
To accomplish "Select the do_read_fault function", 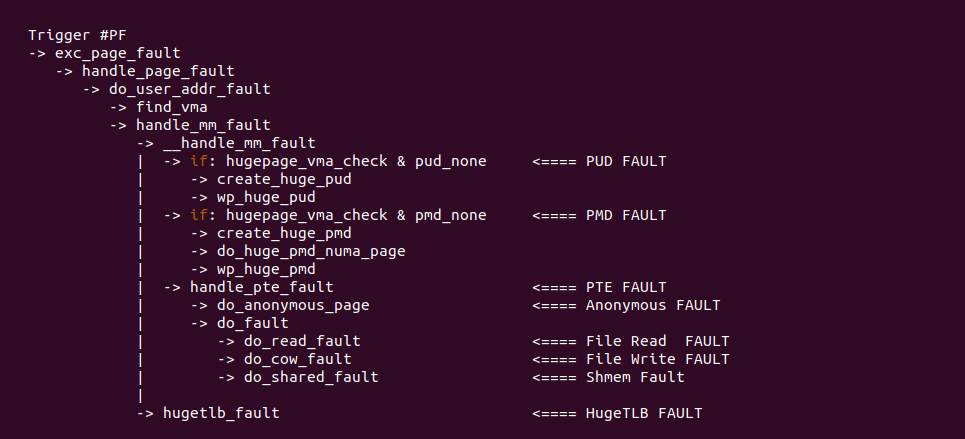I will click(x=302, y=341).
